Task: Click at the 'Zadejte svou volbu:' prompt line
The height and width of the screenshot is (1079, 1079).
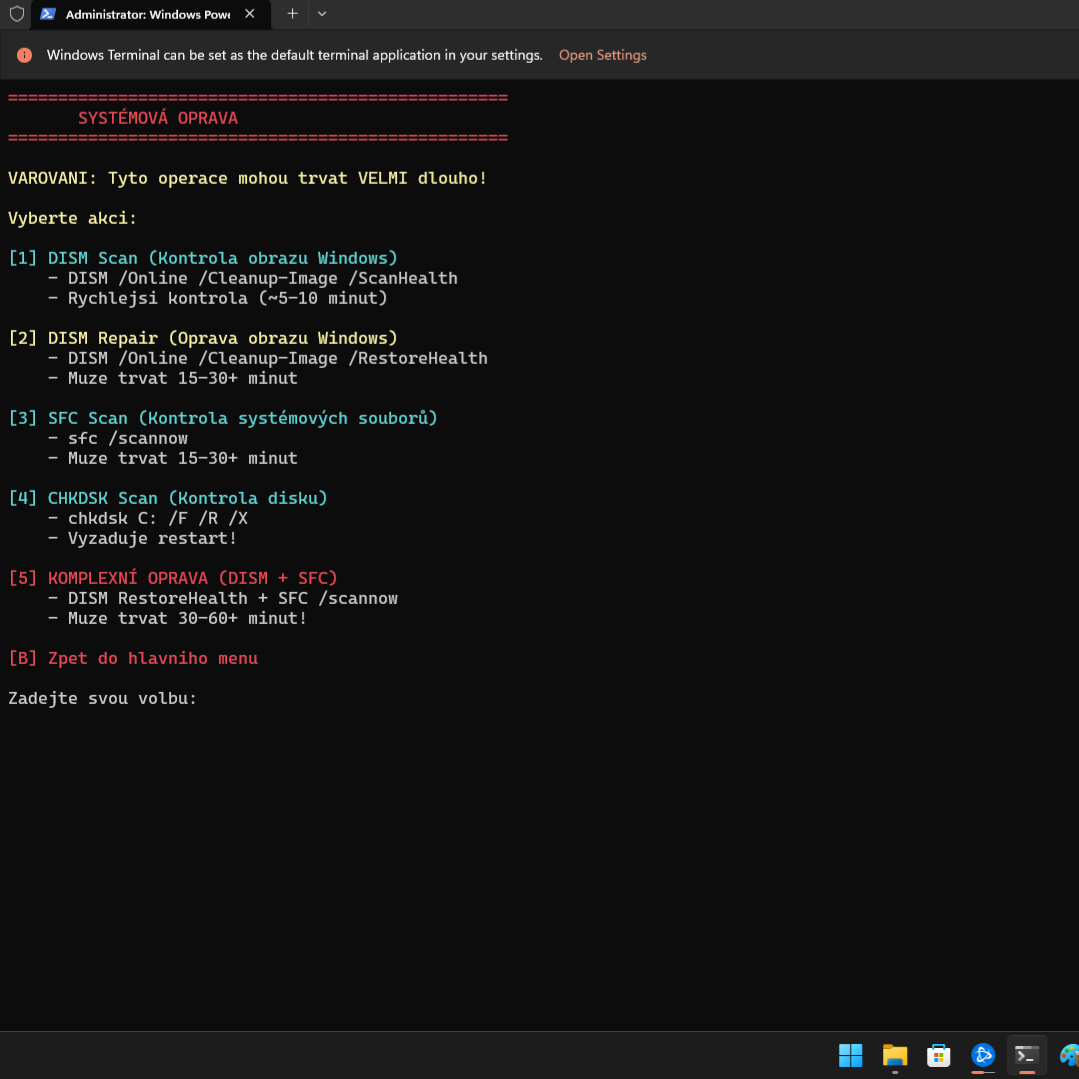Action: [x=103, y=698]
